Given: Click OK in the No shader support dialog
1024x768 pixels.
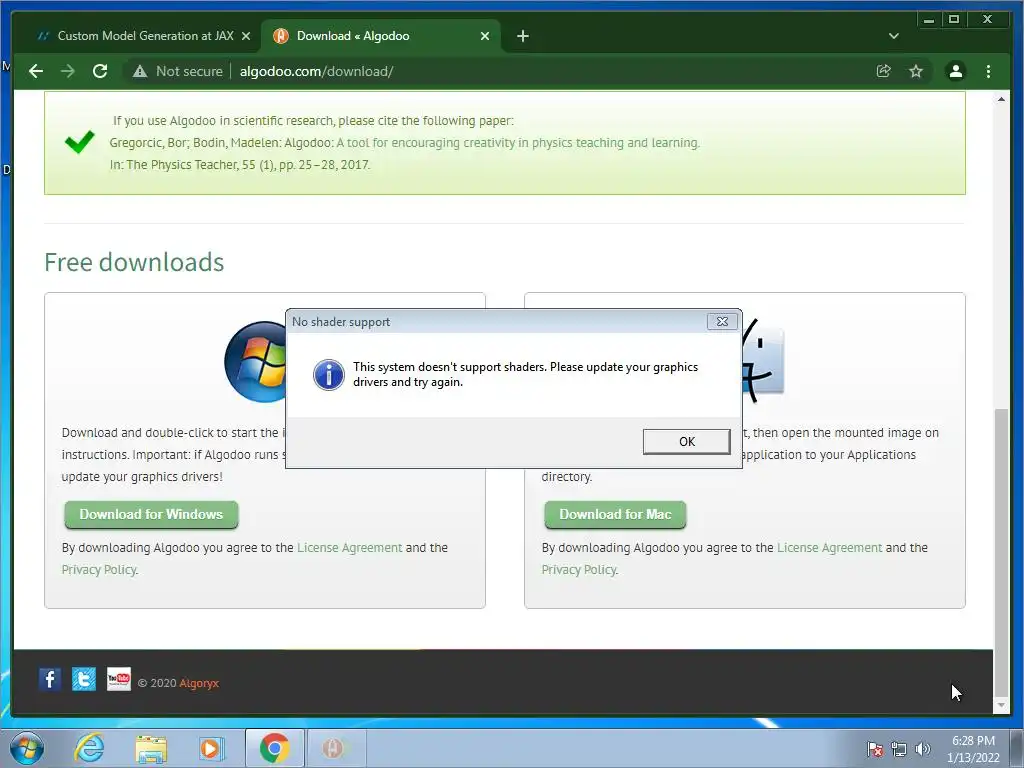Looking at the screenshot, I should 686,441.
